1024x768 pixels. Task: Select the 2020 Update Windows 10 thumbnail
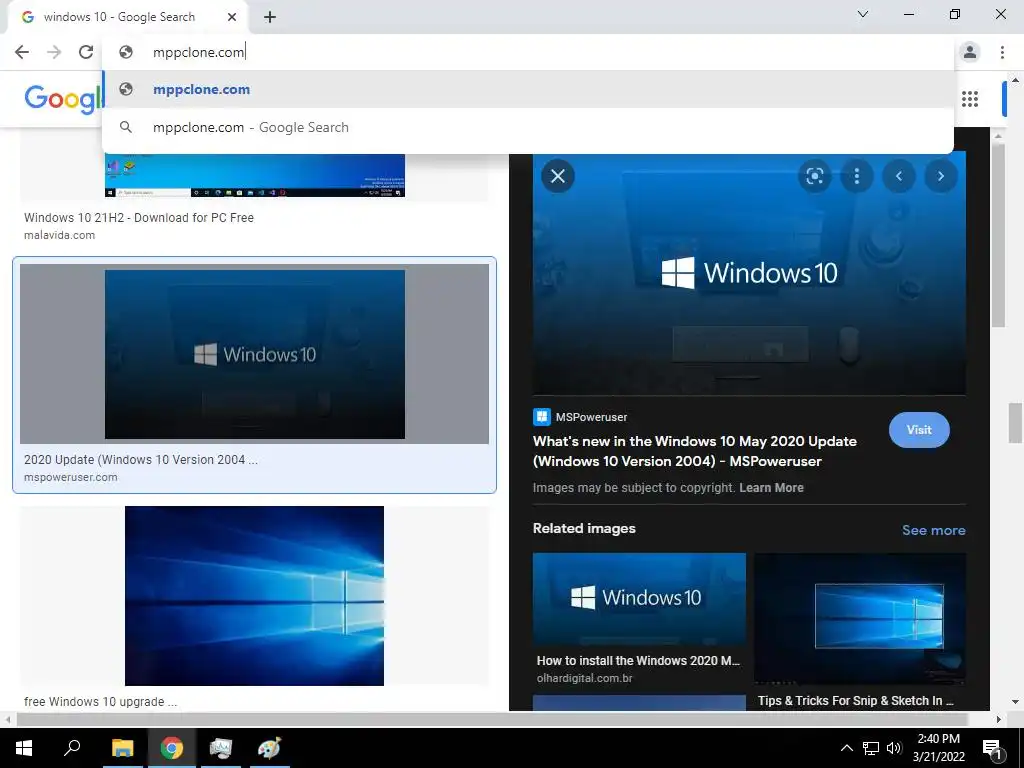254,354
